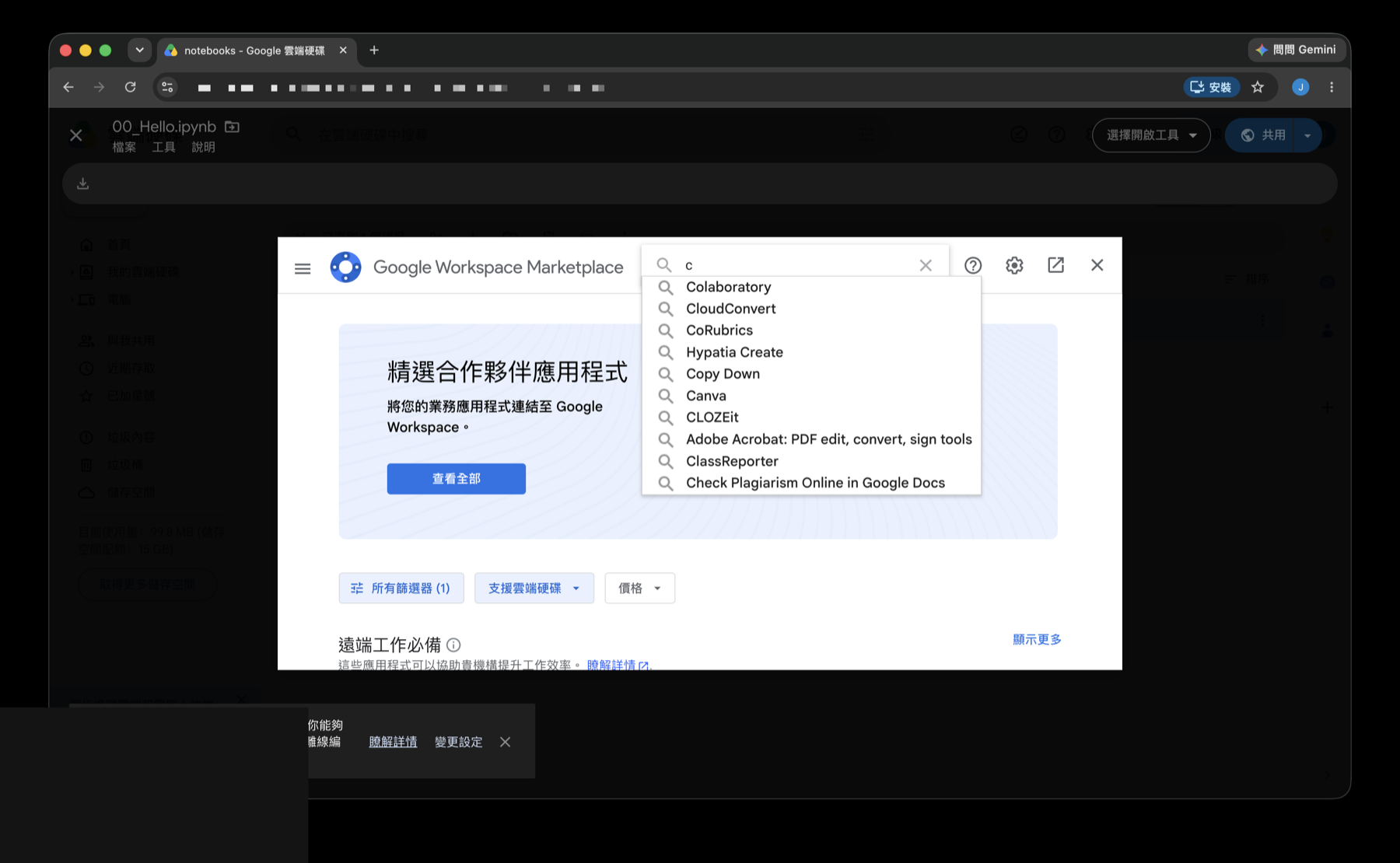Click the 顯示更多 link

coord(1037,639)
